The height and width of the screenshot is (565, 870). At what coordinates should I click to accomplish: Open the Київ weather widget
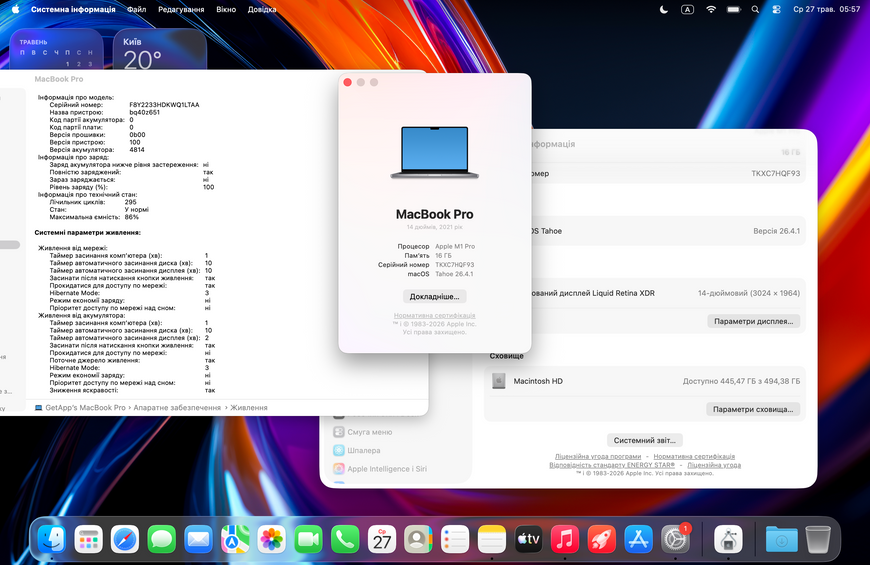click(160, 49)
